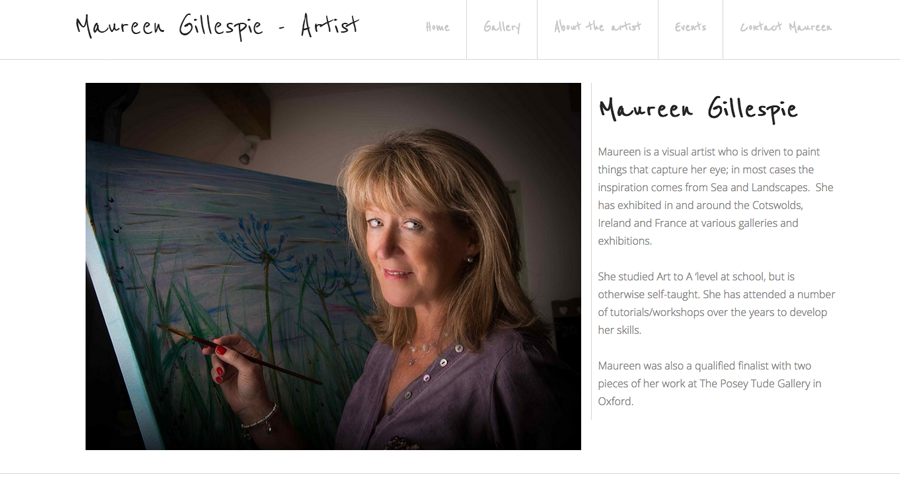Screen dimensions: 900x496
Task: Click the word Oxford in the bio
Action: [615, 401]
